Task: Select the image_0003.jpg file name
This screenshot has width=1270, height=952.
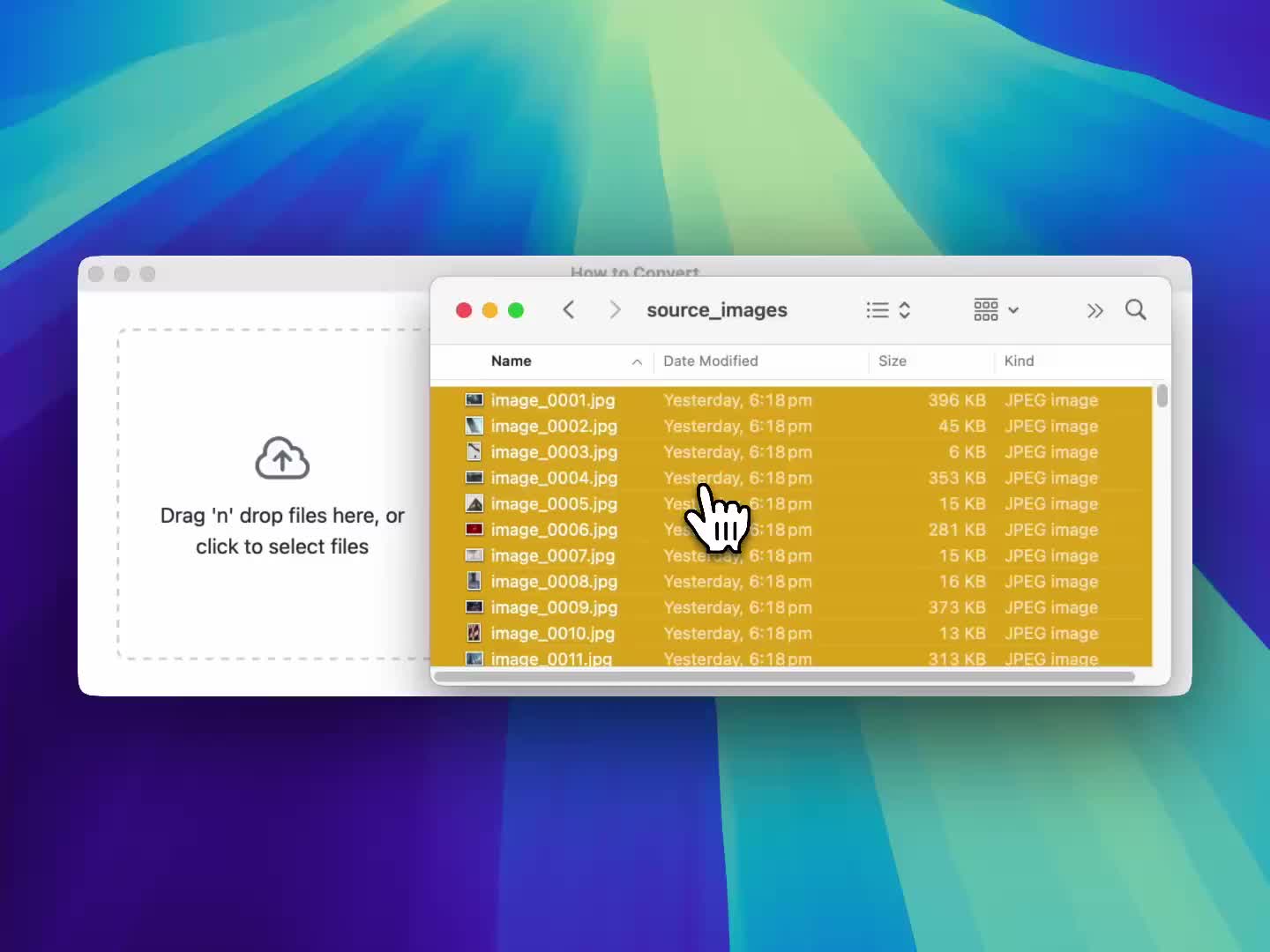Action: pos(554,452)
